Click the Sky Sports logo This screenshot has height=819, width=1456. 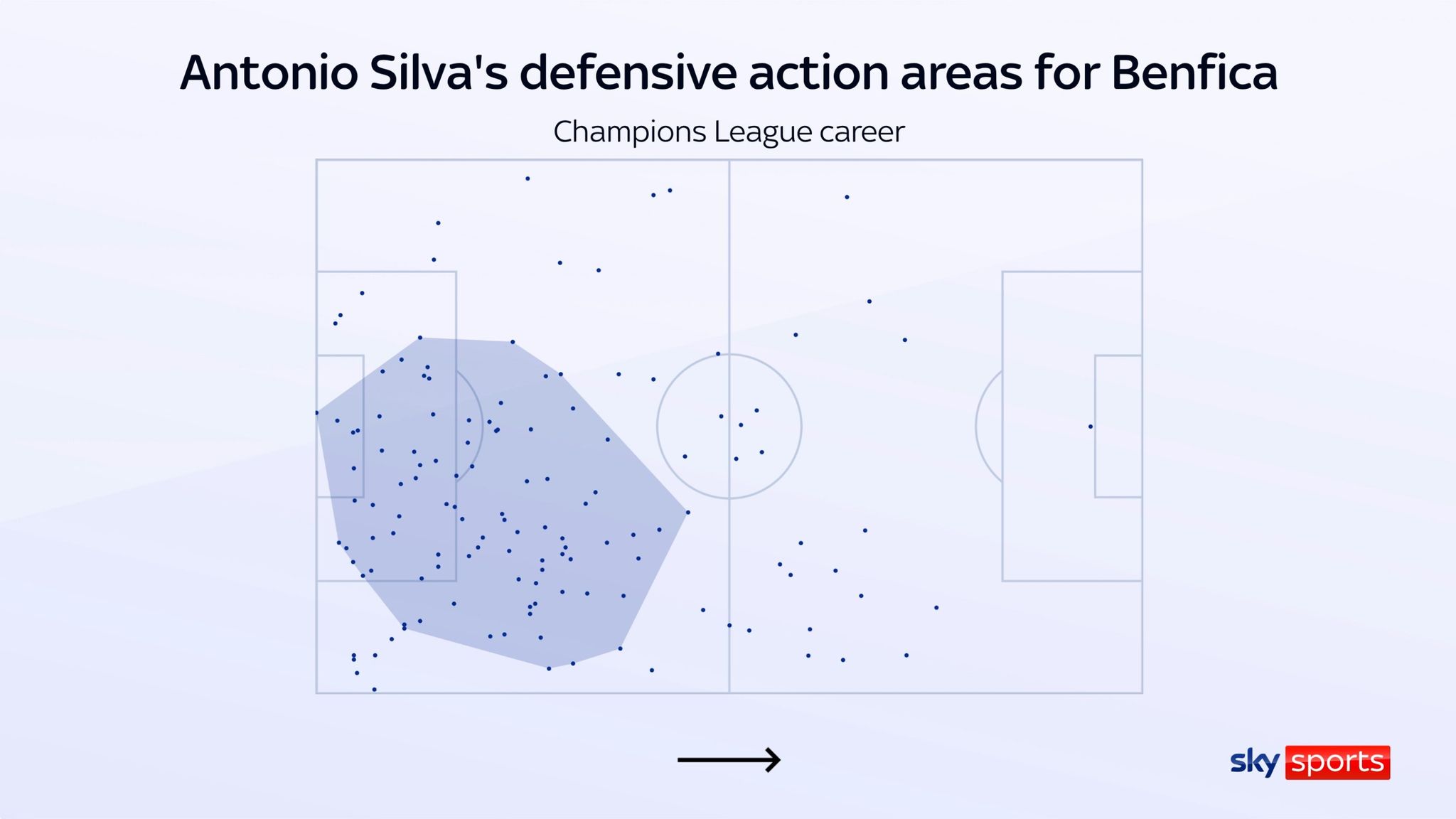point(1310,762)
